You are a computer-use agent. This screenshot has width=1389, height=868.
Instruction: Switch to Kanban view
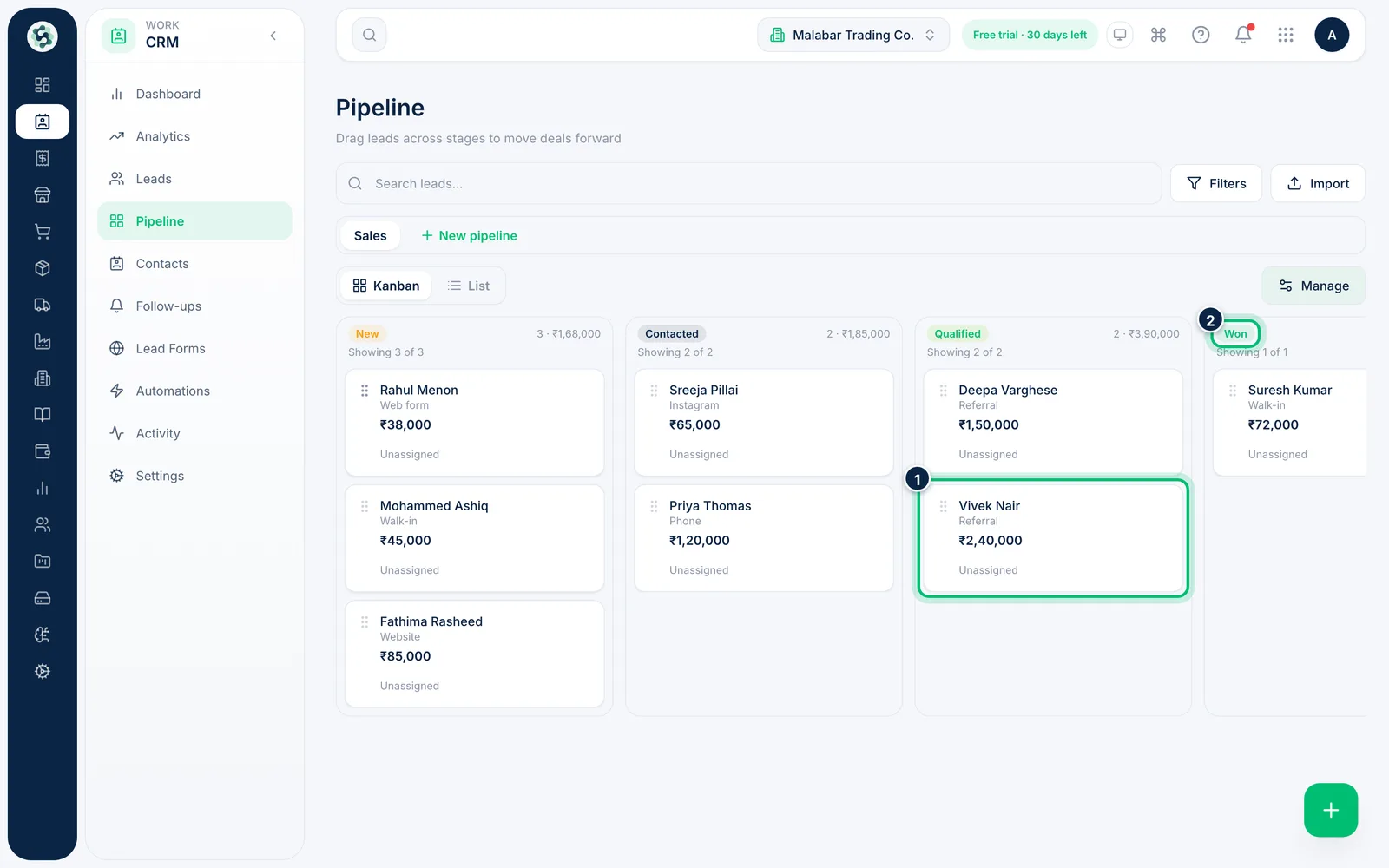point(386,286)
